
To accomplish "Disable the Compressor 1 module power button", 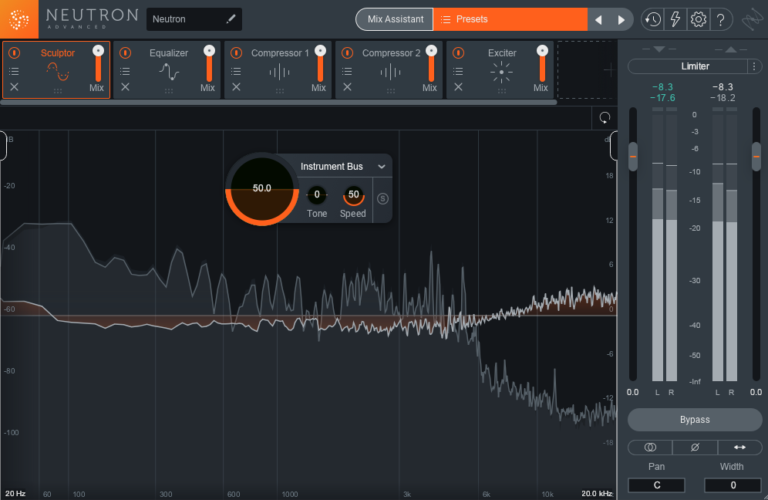I will 236,52.
